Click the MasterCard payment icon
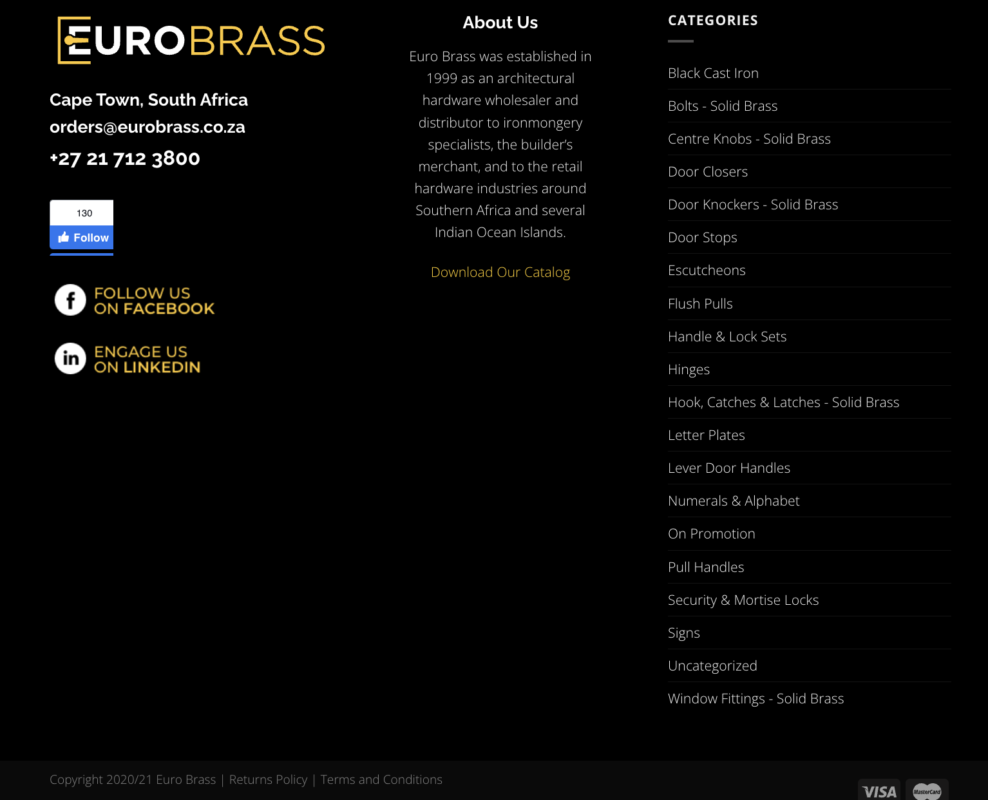The height and width of the screenshot is (800, 988). (x=927, y=791)
